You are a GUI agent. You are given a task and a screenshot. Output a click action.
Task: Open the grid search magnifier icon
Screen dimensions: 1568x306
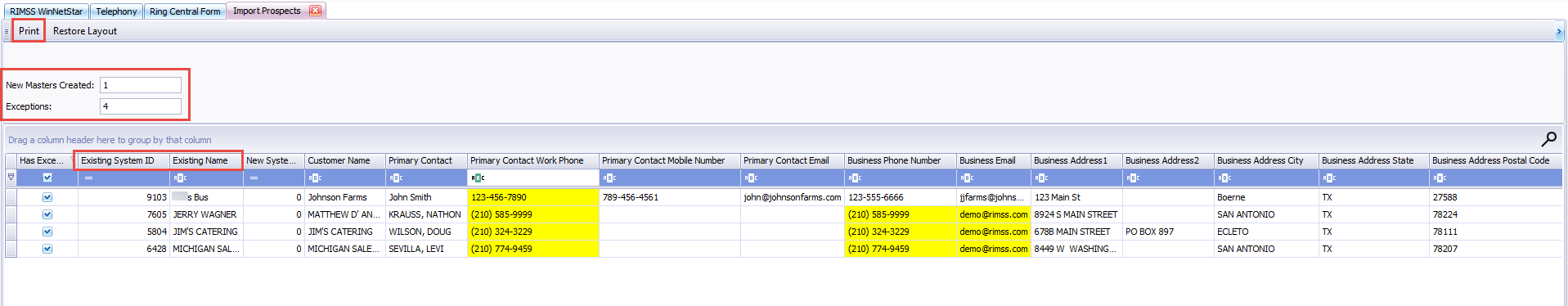(1548, 139)
